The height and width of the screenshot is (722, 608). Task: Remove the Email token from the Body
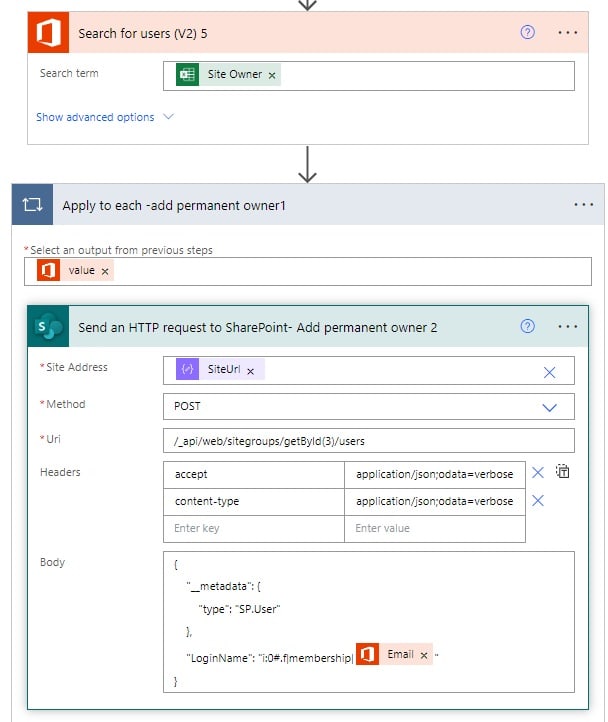pyautogui.click(x=424, y=656)
